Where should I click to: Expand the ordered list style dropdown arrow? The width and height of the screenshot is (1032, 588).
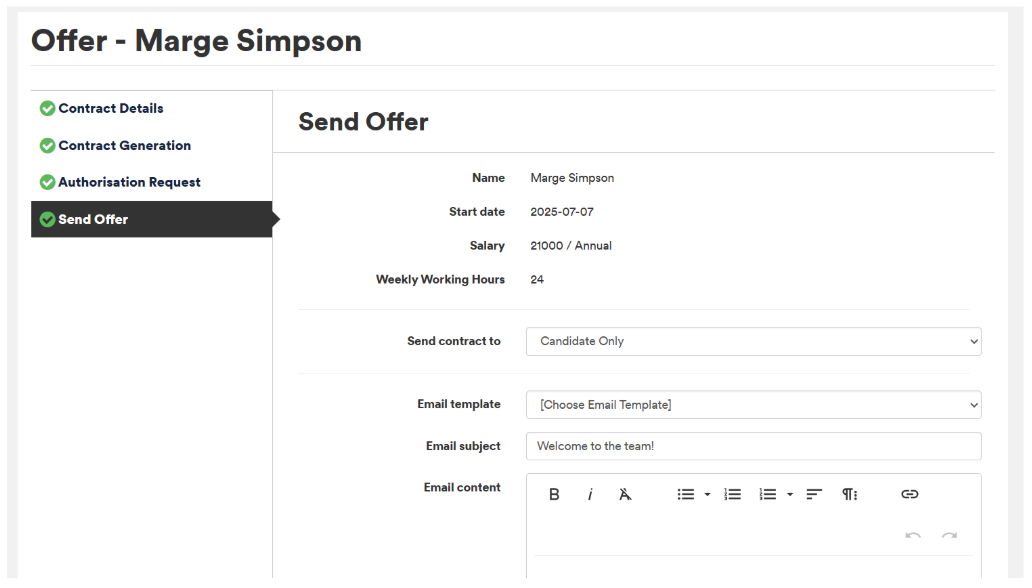pyautogui.click(x=790, y=494)
